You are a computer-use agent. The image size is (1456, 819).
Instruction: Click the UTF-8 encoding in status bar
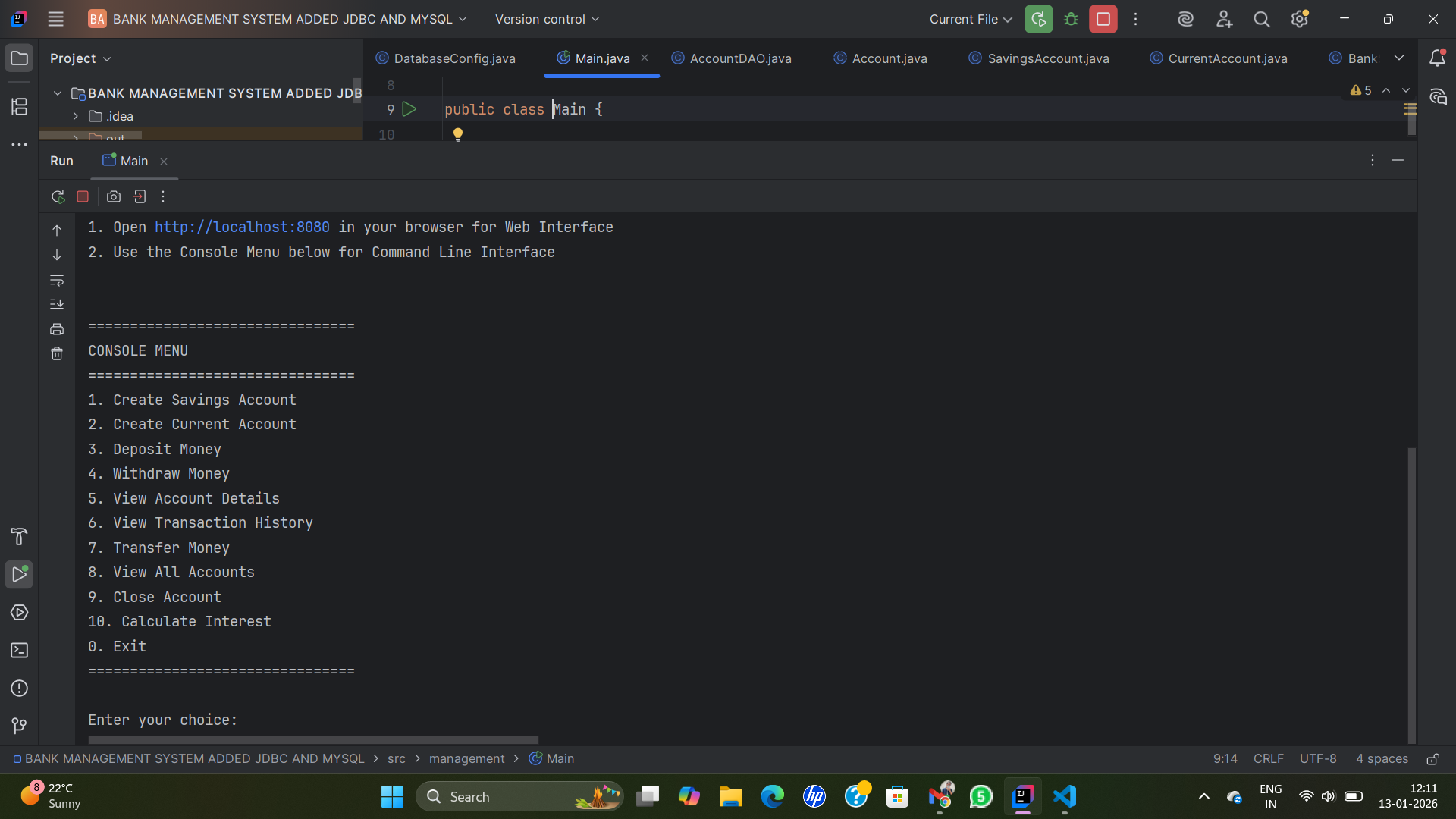(1317, 758)
